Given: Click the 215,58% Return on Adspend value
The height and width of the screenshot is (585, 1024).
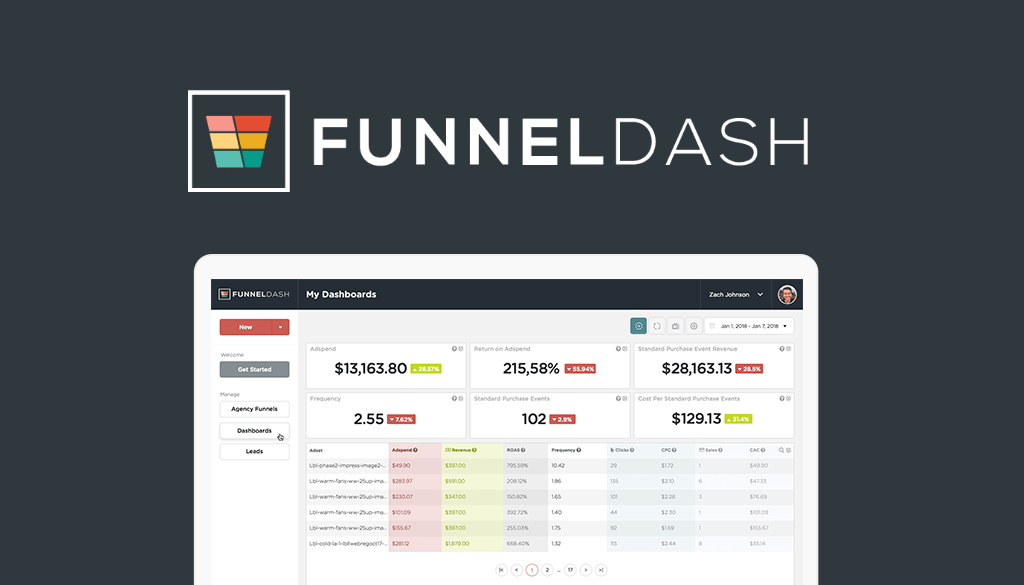Looking at the screenshot, I should click(531, 368).
